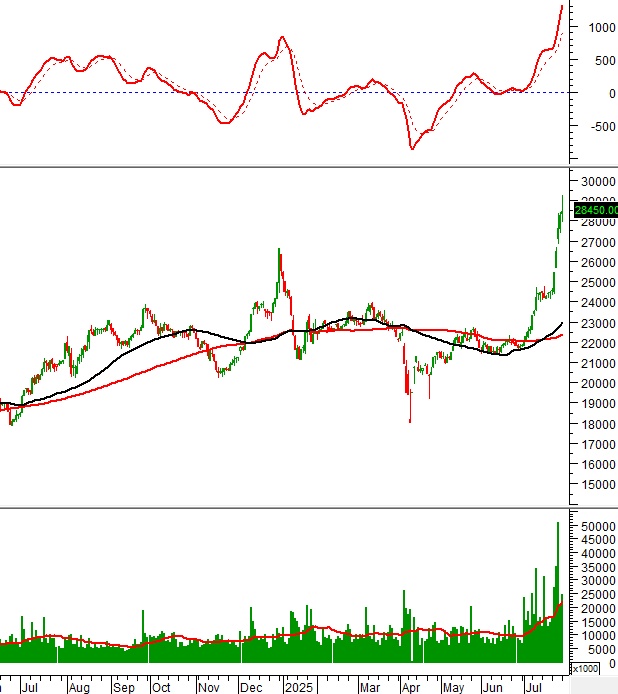Click the Oct month marker on time axis
The image size is (618, 694).
161,688
